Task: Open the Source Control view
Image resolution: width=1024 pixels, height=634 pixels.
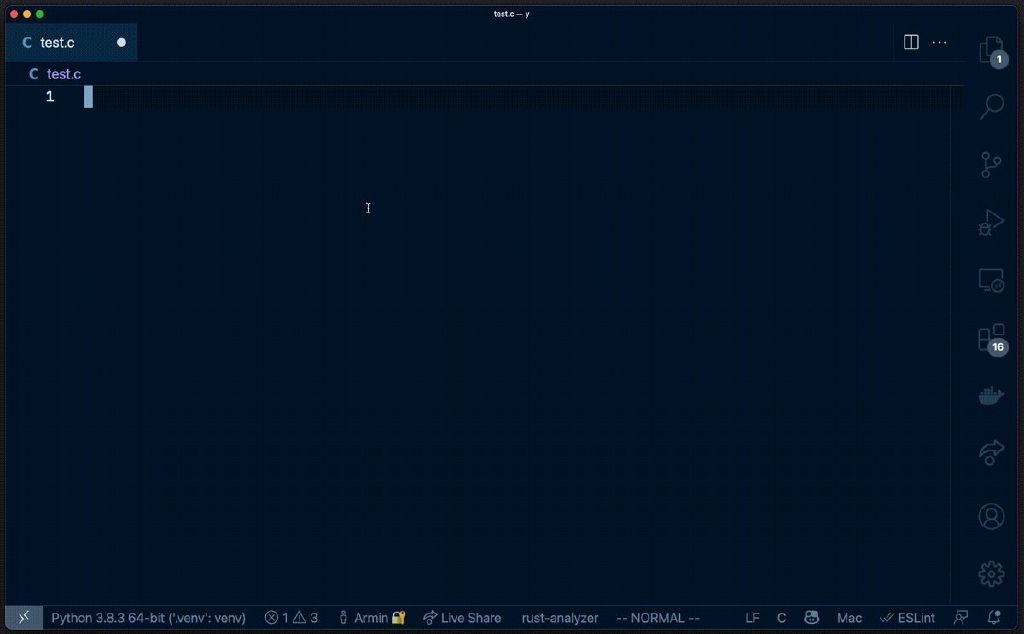Action: (x=991, y=165)
